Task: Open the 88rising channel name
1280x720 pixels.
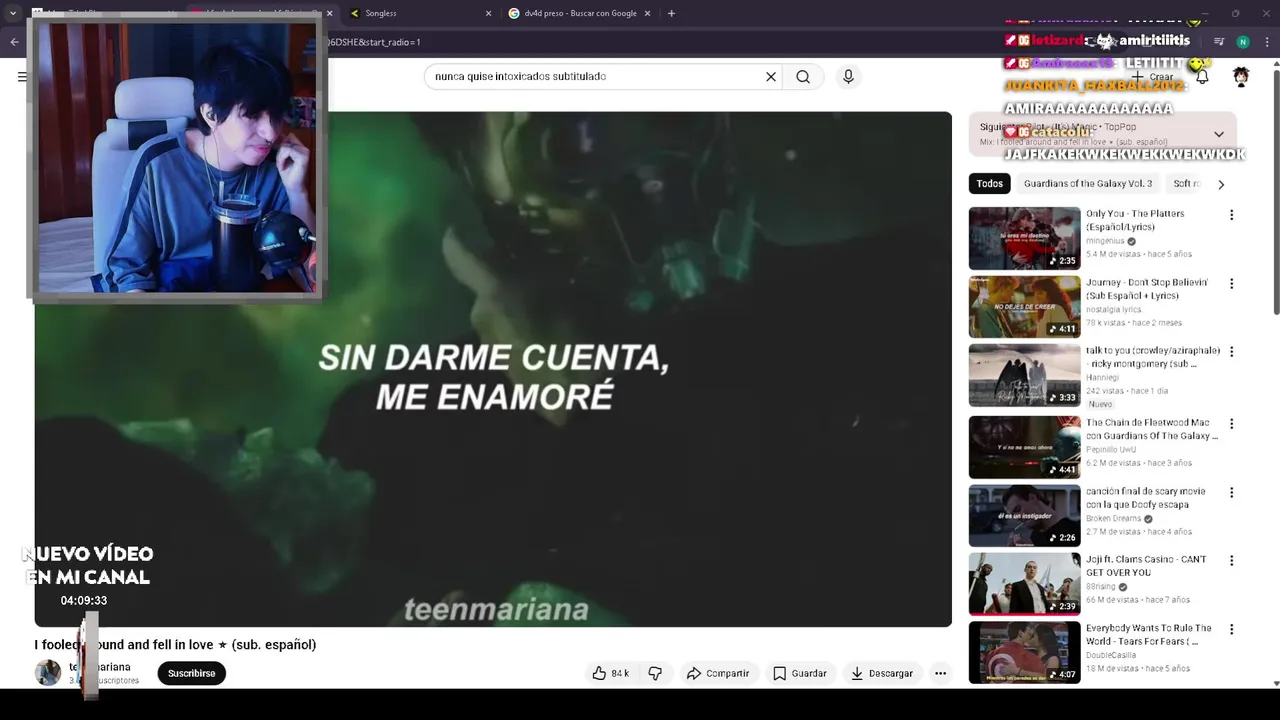Action: [x=1101, y=587]
